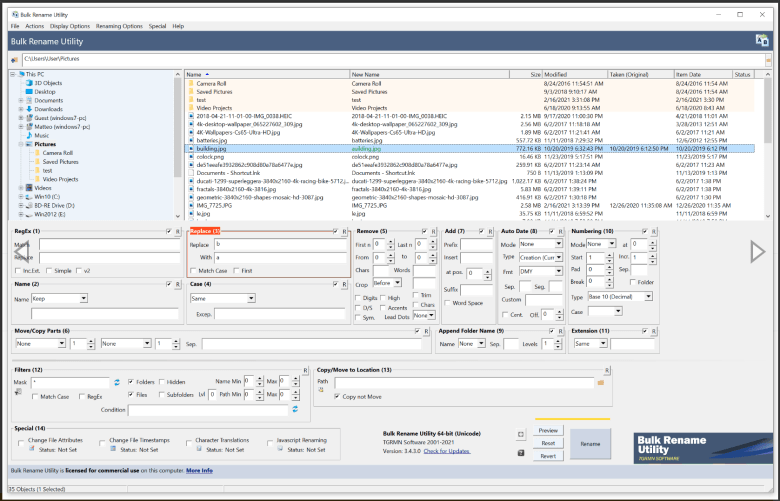The image size is (780, 501).
Task: Click the reset R button of RegEx (1) panel
Action: tap(178, 232)
